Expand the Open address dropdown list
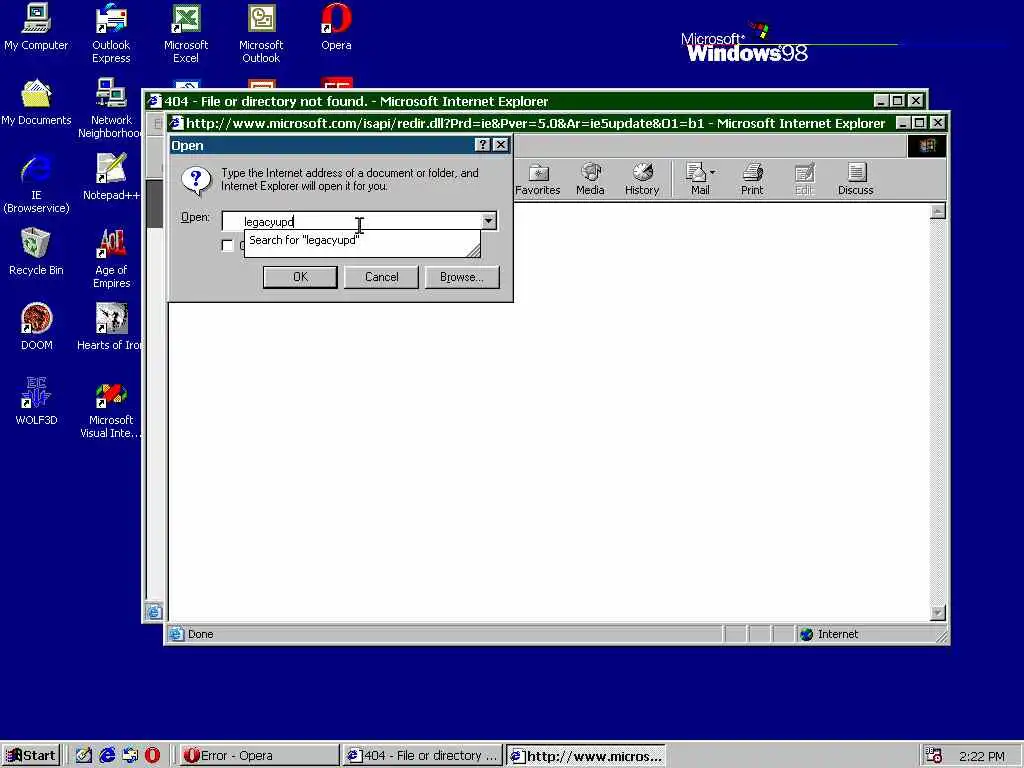Viewport: 1024px width, 768px height. click(x=488, y=221)
